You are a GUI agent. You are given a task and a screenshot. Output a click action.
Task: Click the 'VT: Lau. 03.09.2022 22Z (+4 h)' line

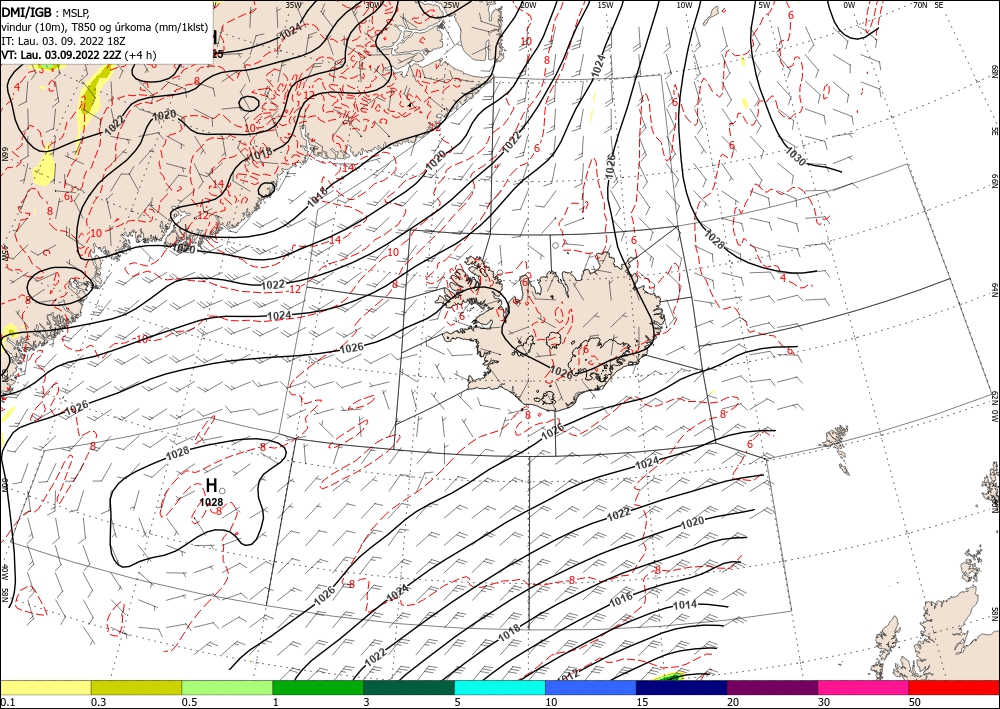78,55
